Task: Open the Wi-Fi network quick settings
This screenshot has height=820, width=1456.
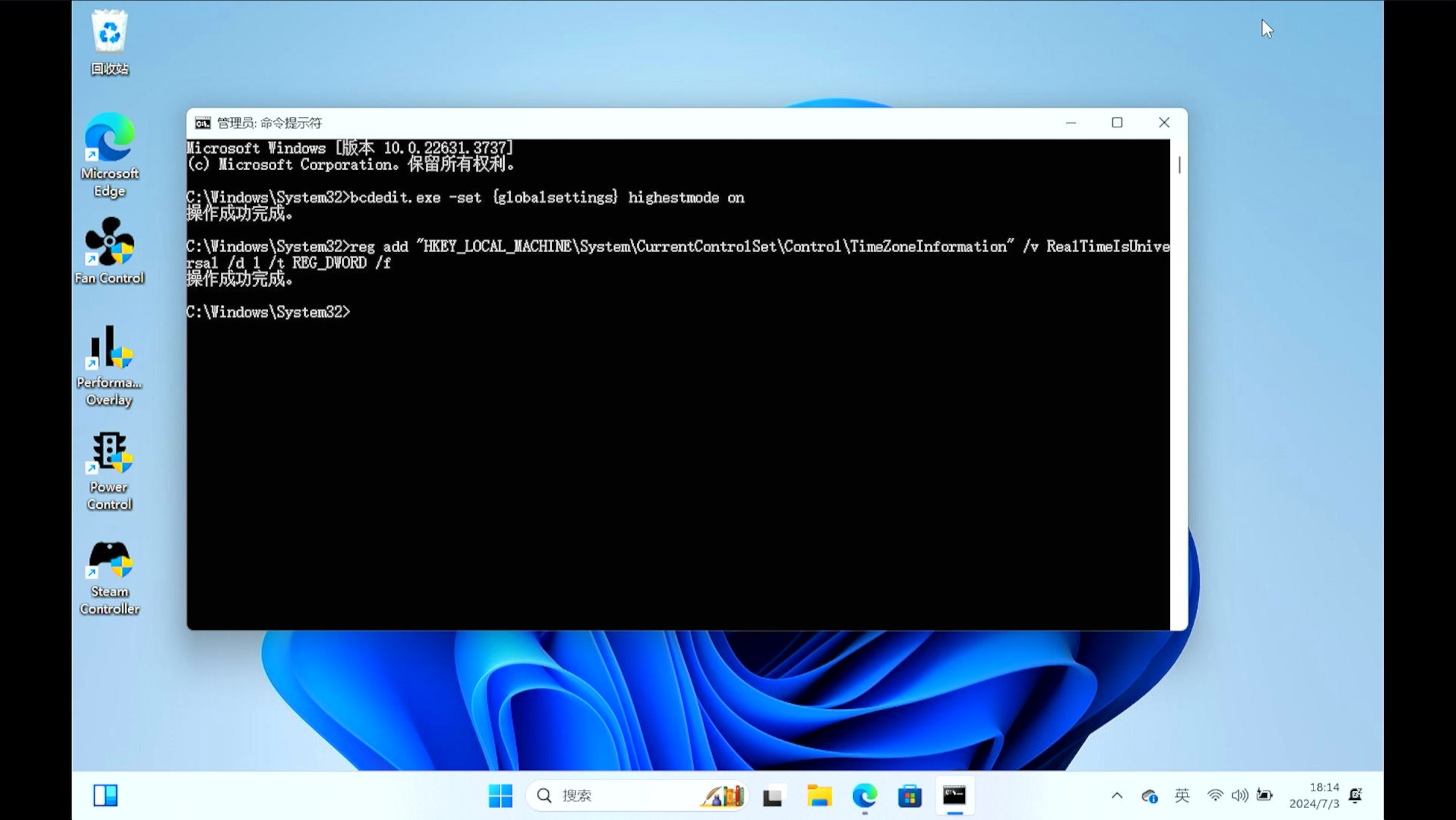Action: [1215, 796]
